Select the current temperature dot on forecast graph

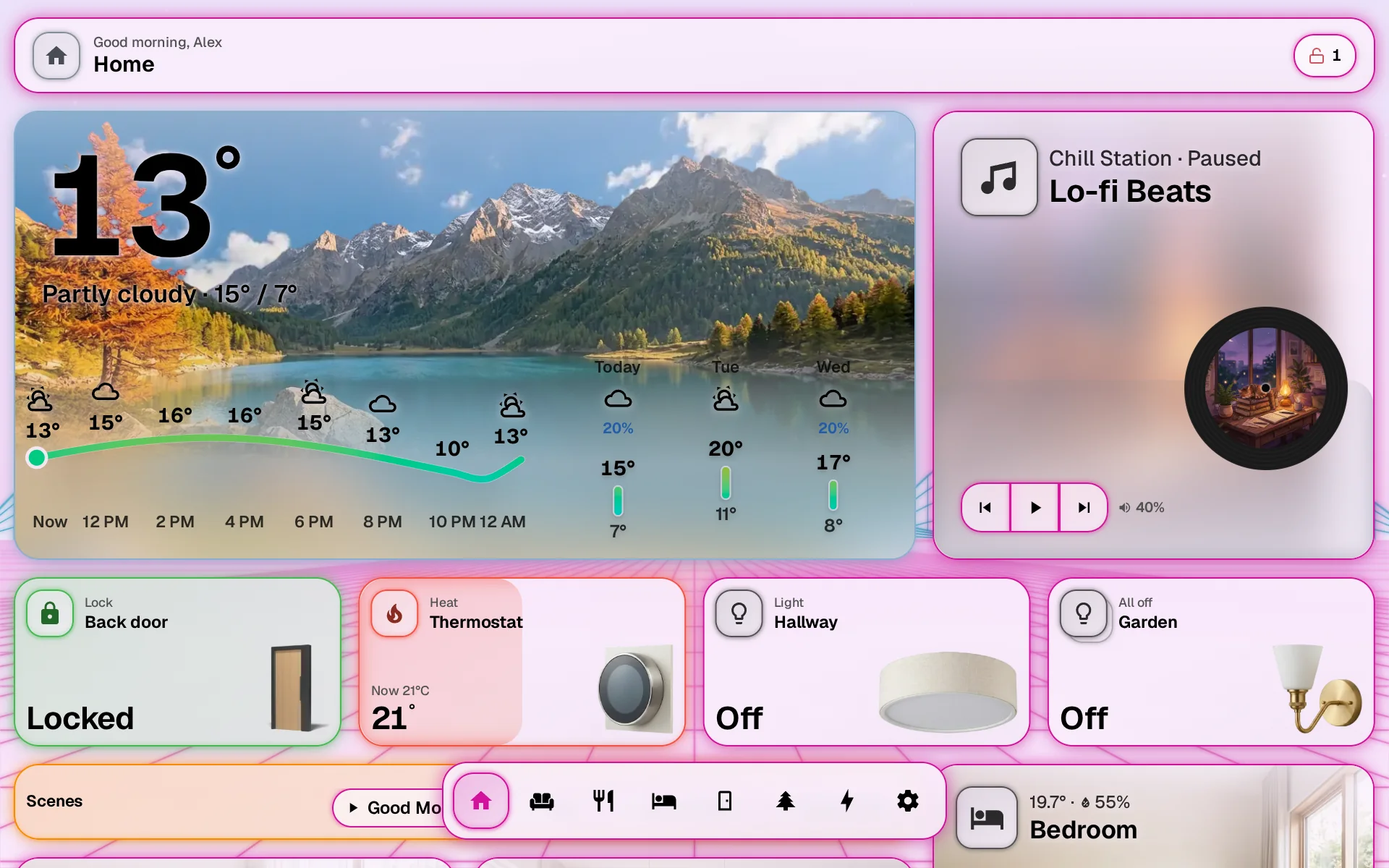37,457
